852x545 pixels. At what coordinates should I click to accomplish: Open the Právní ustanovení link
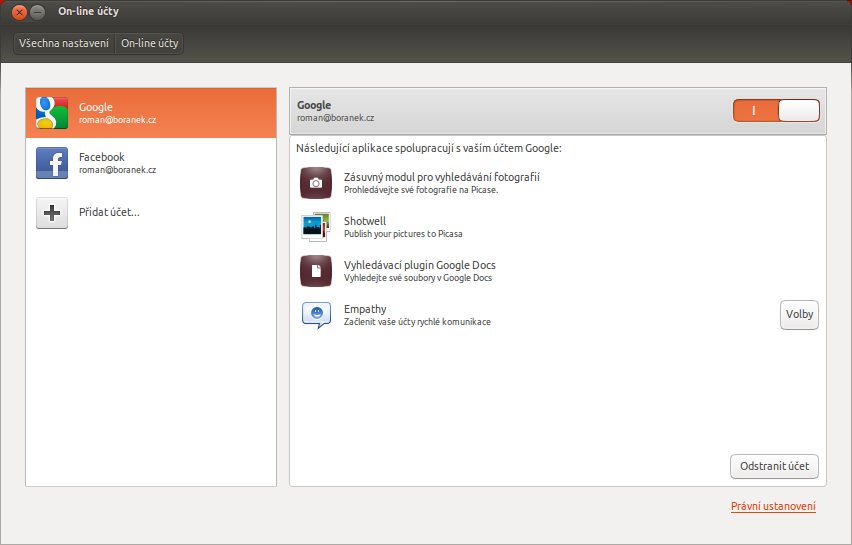point(773,506)
